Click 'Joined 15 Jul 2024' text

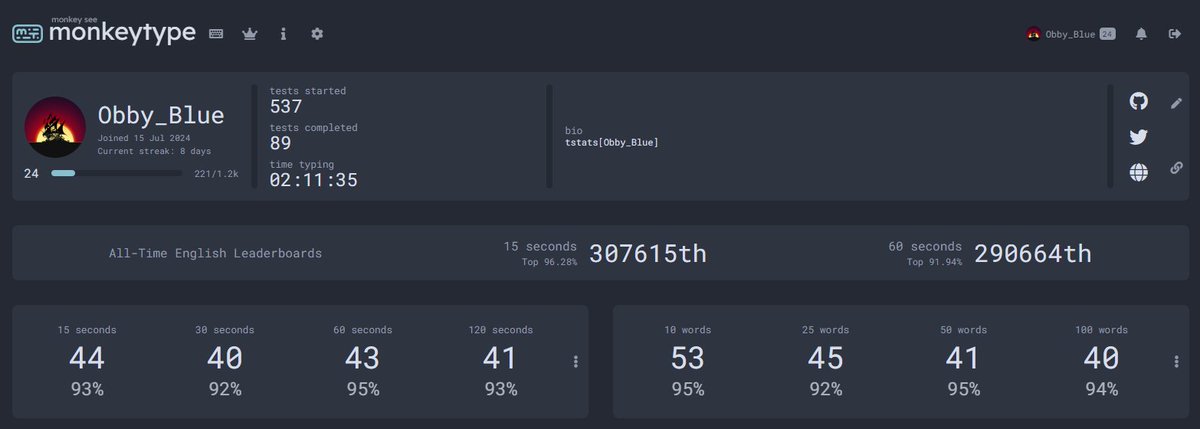pos(144,137)
